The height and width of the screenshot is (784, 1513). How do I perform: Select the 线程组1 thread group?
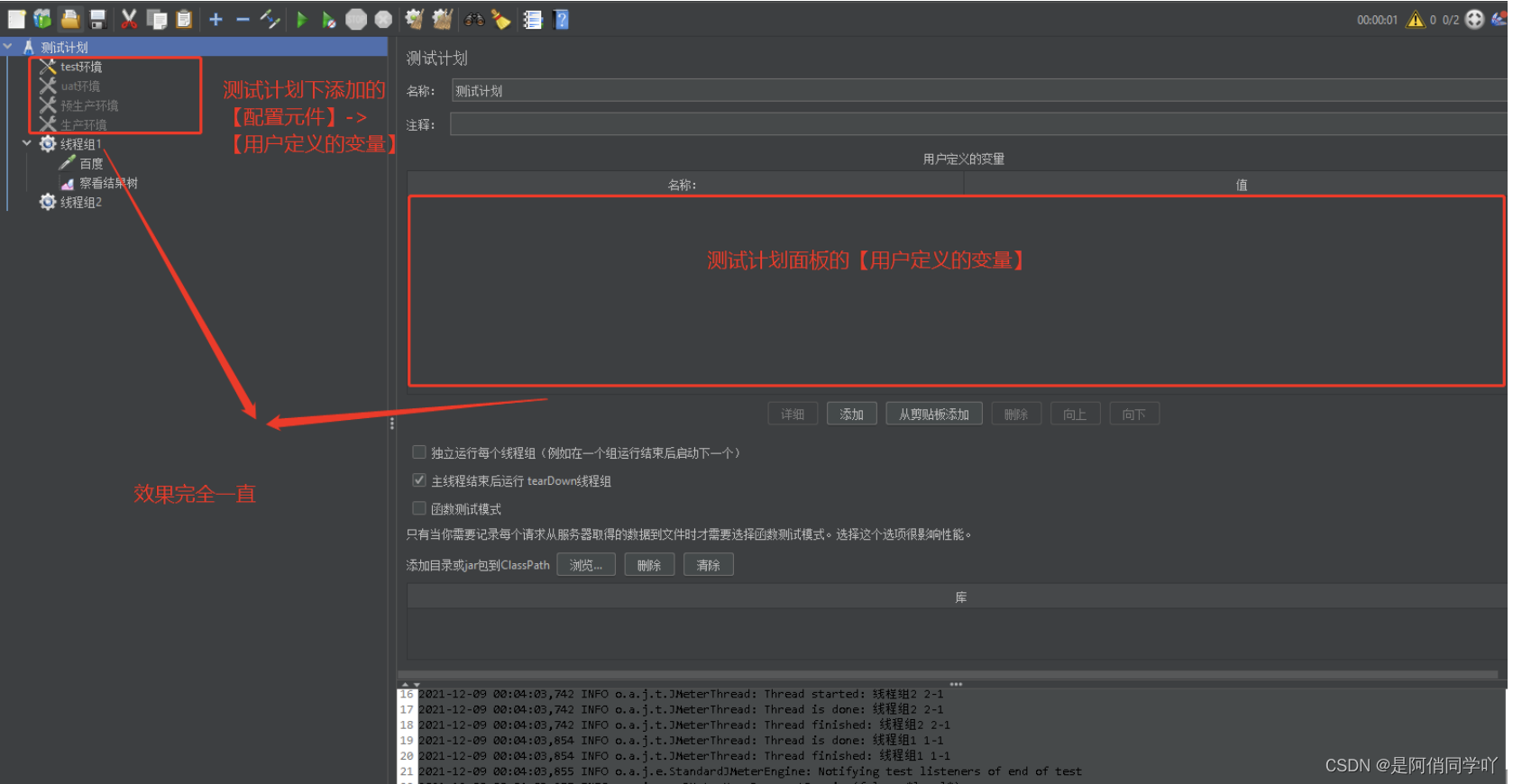point(80,144)
